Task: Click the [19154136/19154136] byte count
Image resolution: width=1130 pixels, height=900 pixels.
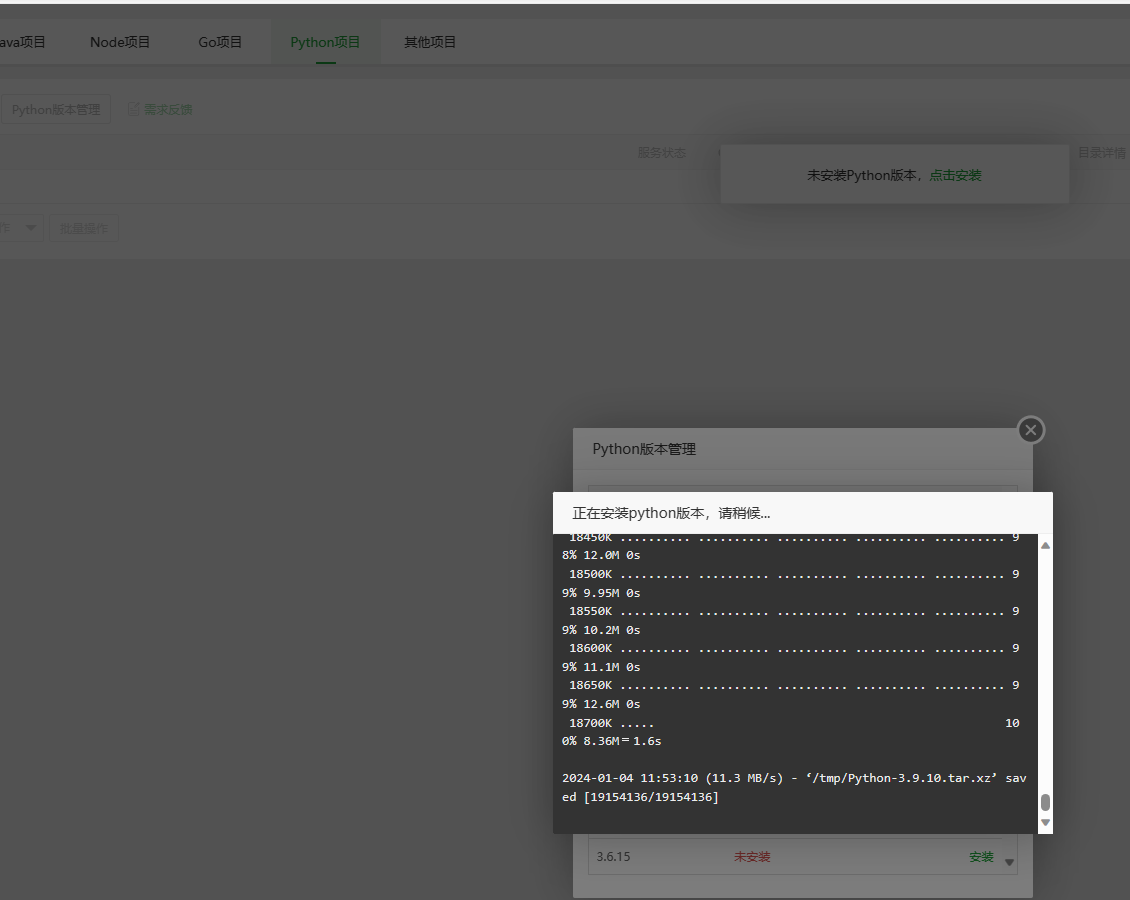Action: pyautogui.click(x=651, y=797)
